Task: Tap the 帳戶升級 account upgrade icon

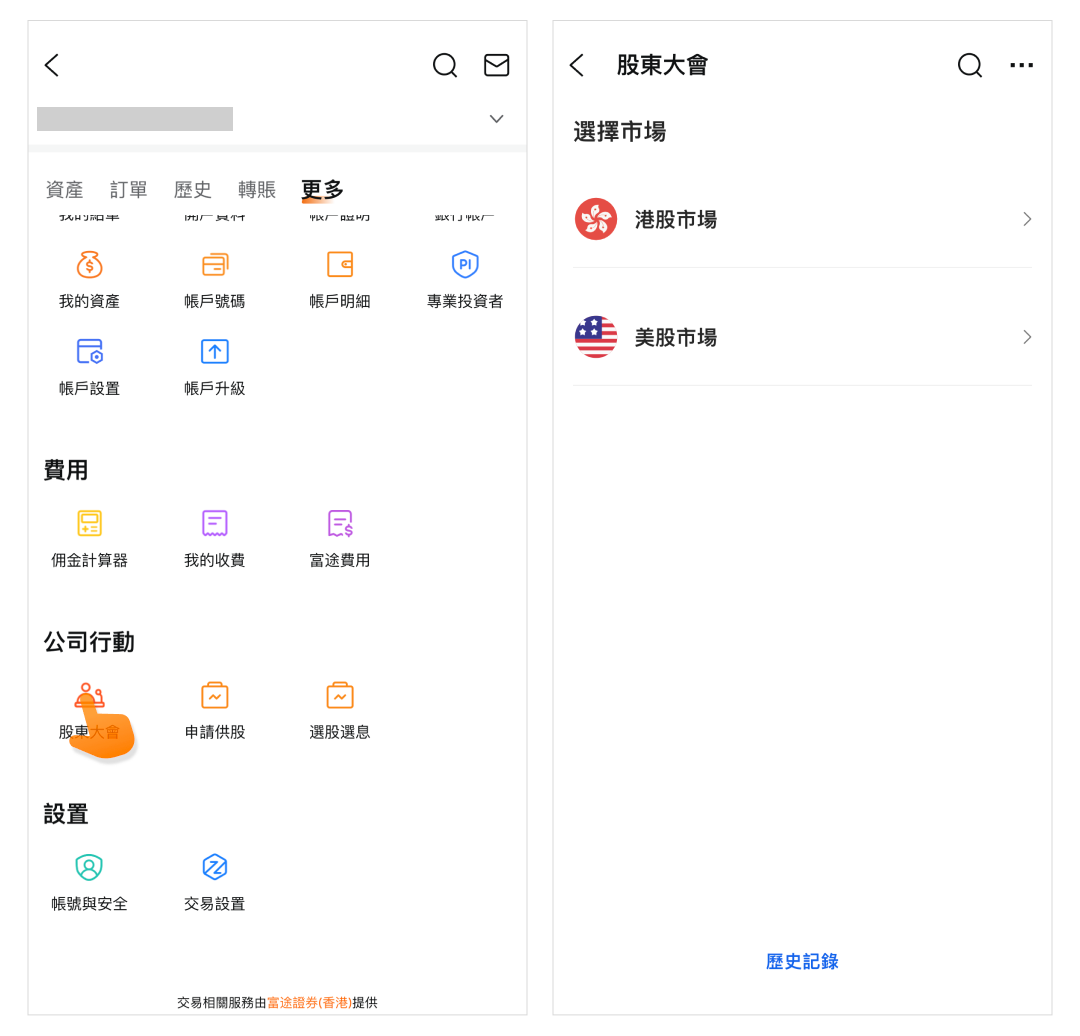Action: point(214,352)
